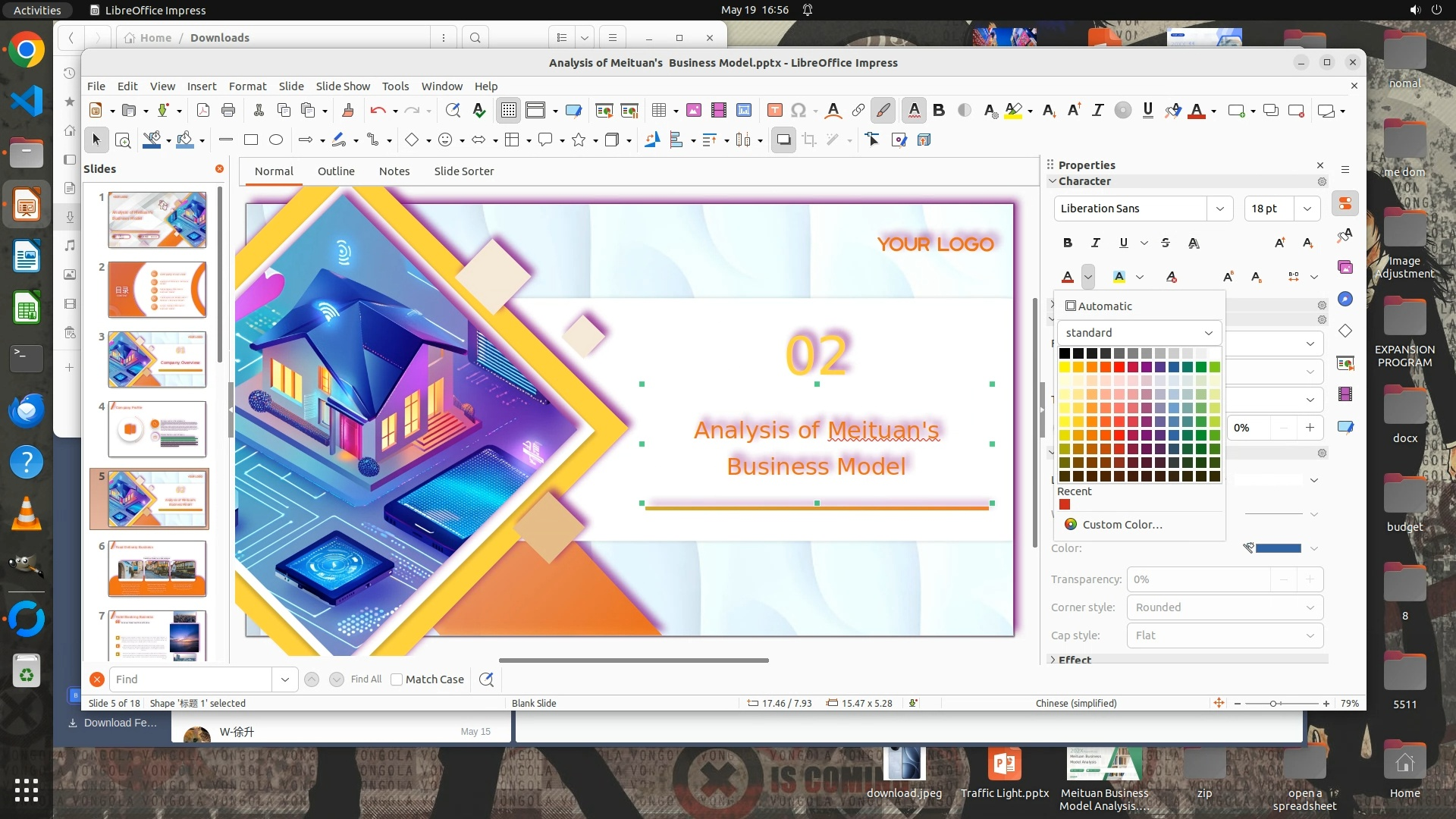Toggle Display Grid toolbar button

tap(508, 111)
